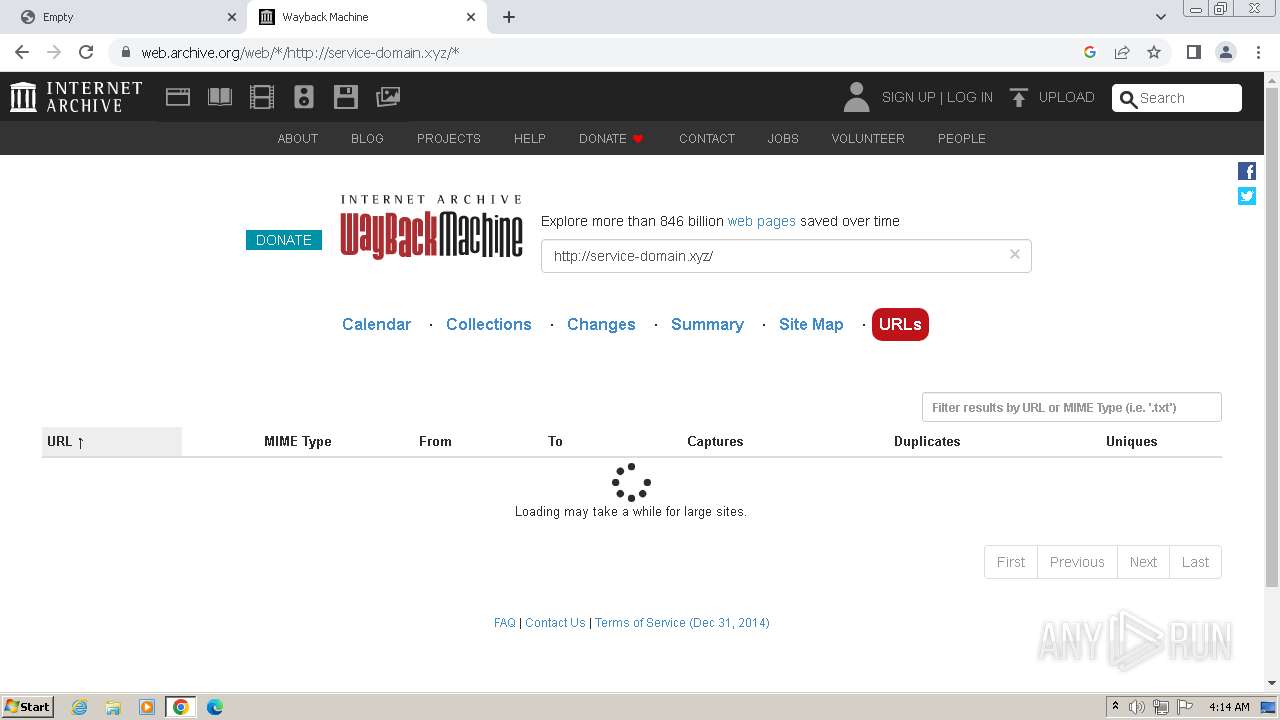This screenshot has width=1280, height=720.
Task: Click the UPLOAD link text
Action: pyautogui.click(x=1067, y=97)
